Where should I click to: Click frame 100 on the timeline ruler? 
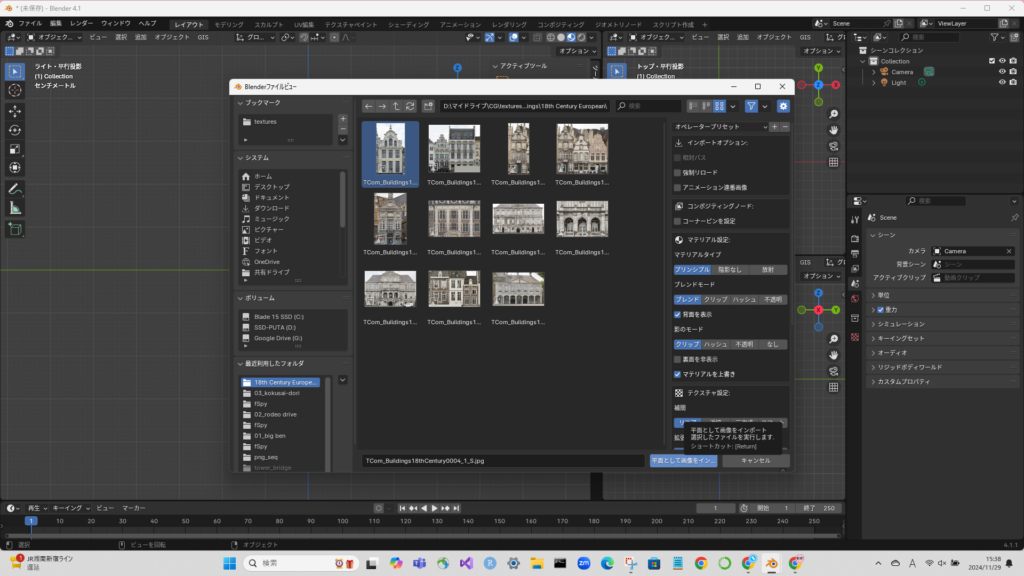(x=340, y=521)
